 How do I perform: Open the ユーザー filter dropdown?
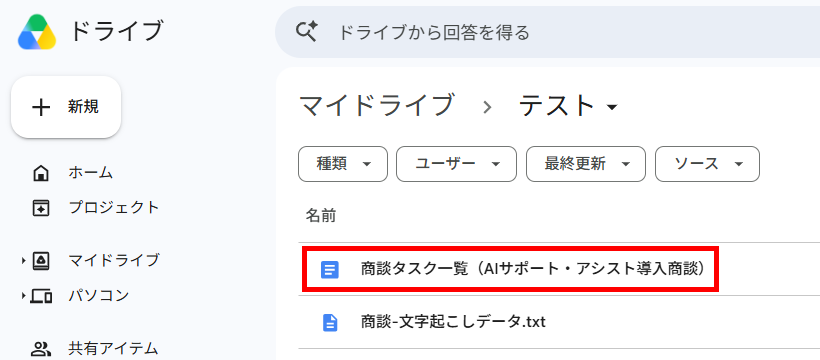tap(456, 164)
